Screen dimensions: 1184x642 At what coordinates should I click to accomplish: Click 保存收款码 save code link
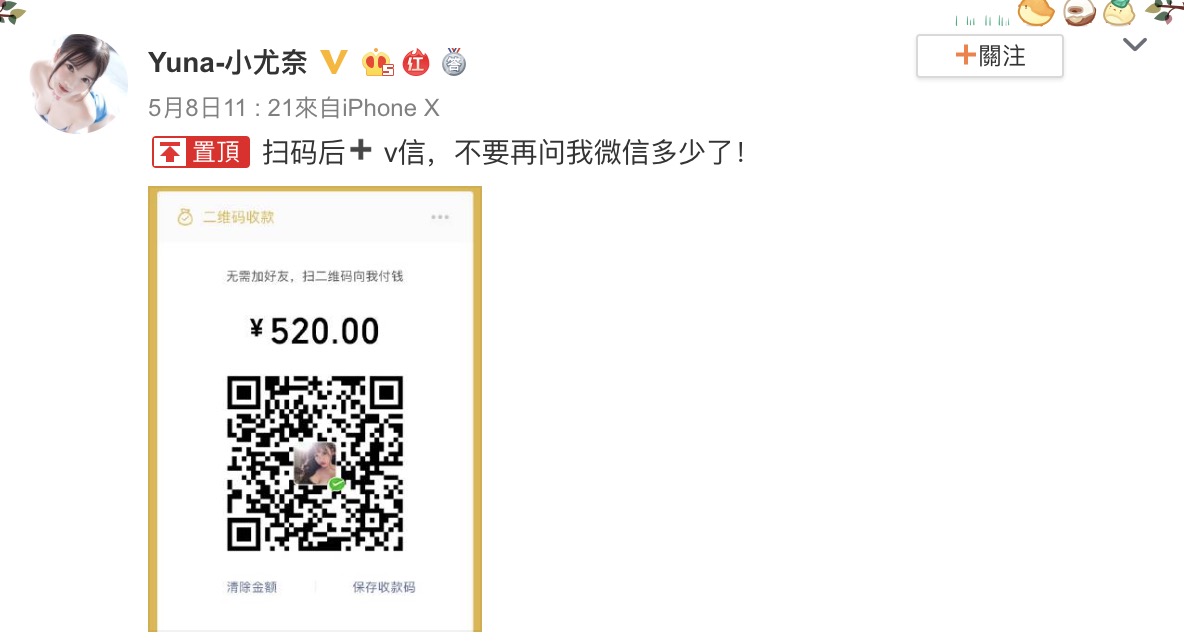[384, 587]
